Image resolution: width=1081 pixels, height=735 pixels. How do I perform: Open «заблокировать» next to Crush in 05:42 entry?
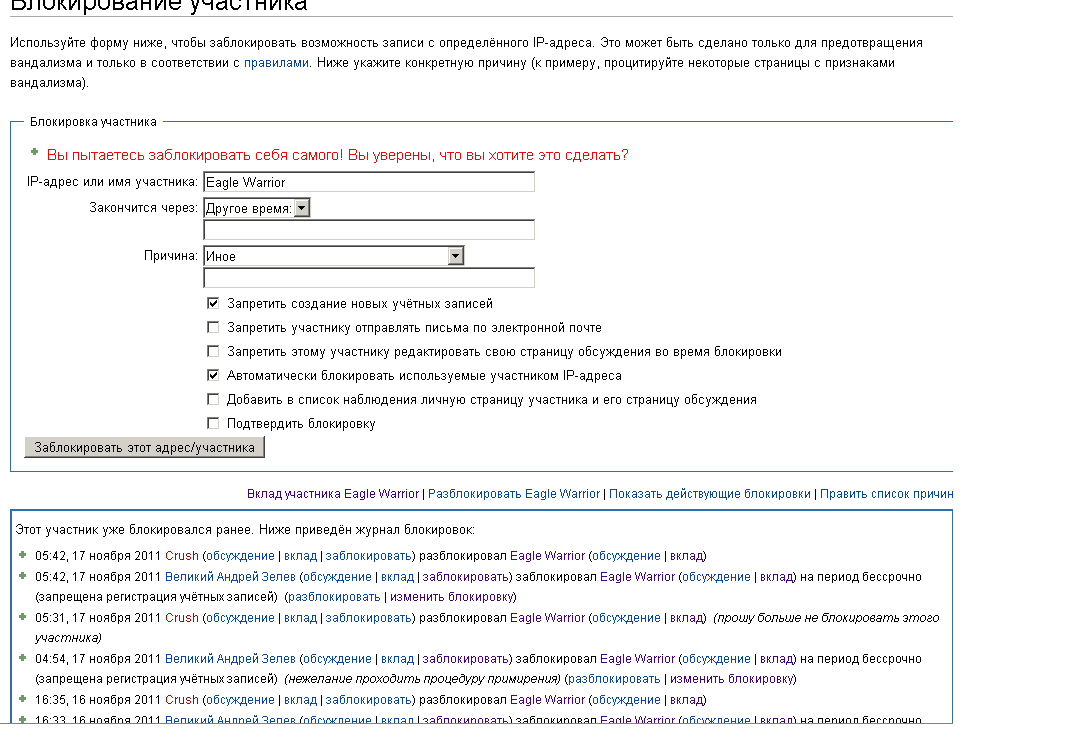368,556
